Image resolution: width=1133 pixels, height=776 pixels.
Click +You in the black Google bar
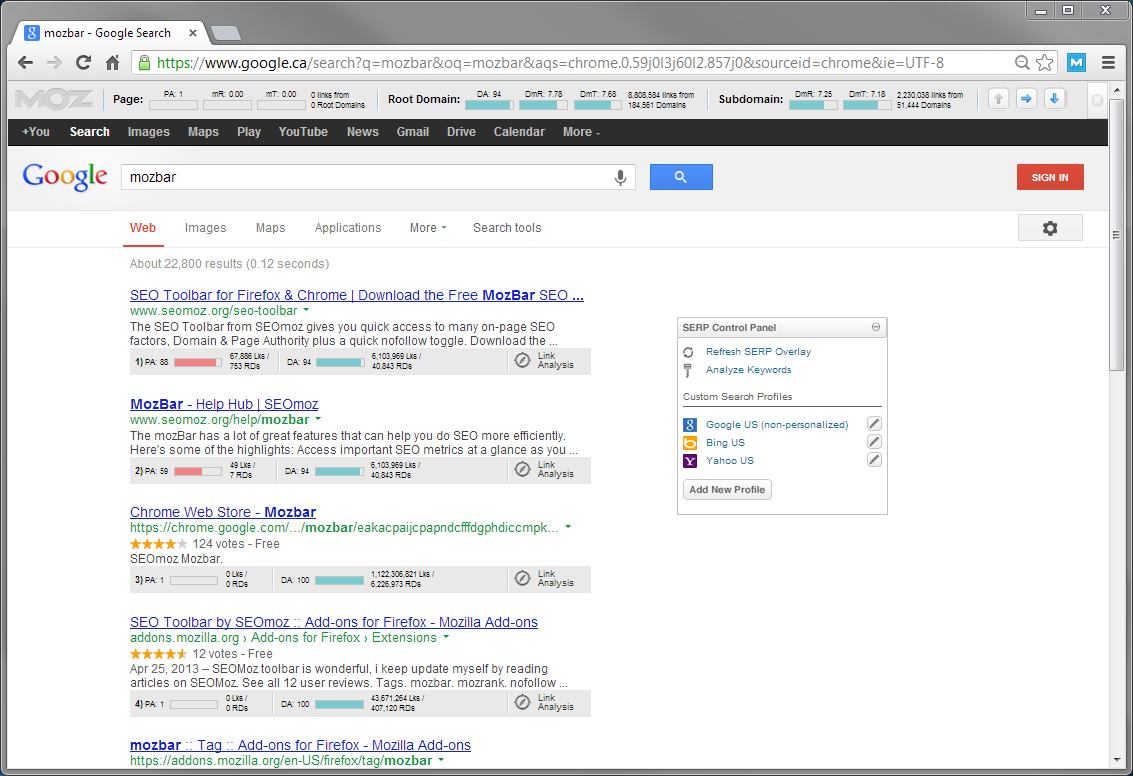coord(35,132)
